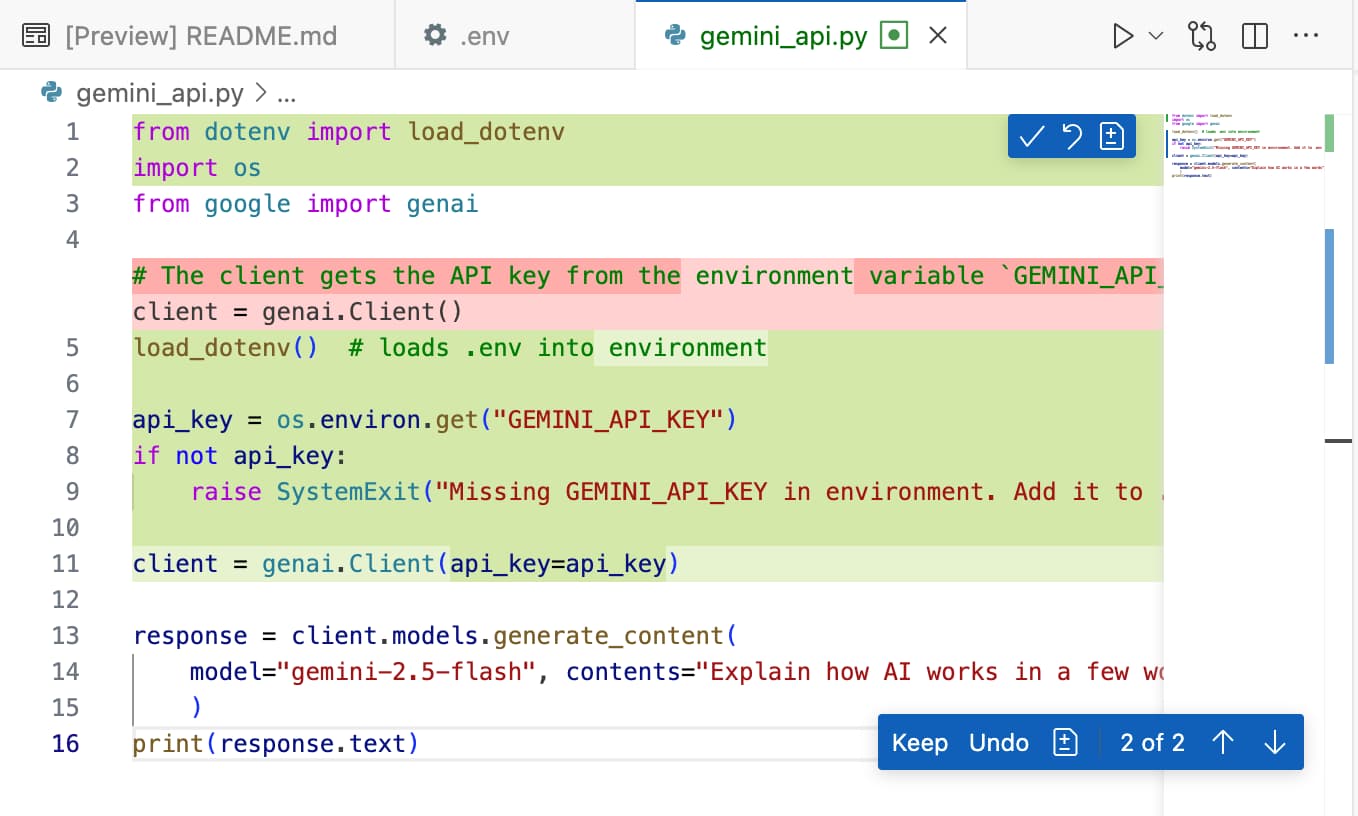Screen dimensions: 1358x816
Task: Click the Keep button
Action: (x=919, y=743)
